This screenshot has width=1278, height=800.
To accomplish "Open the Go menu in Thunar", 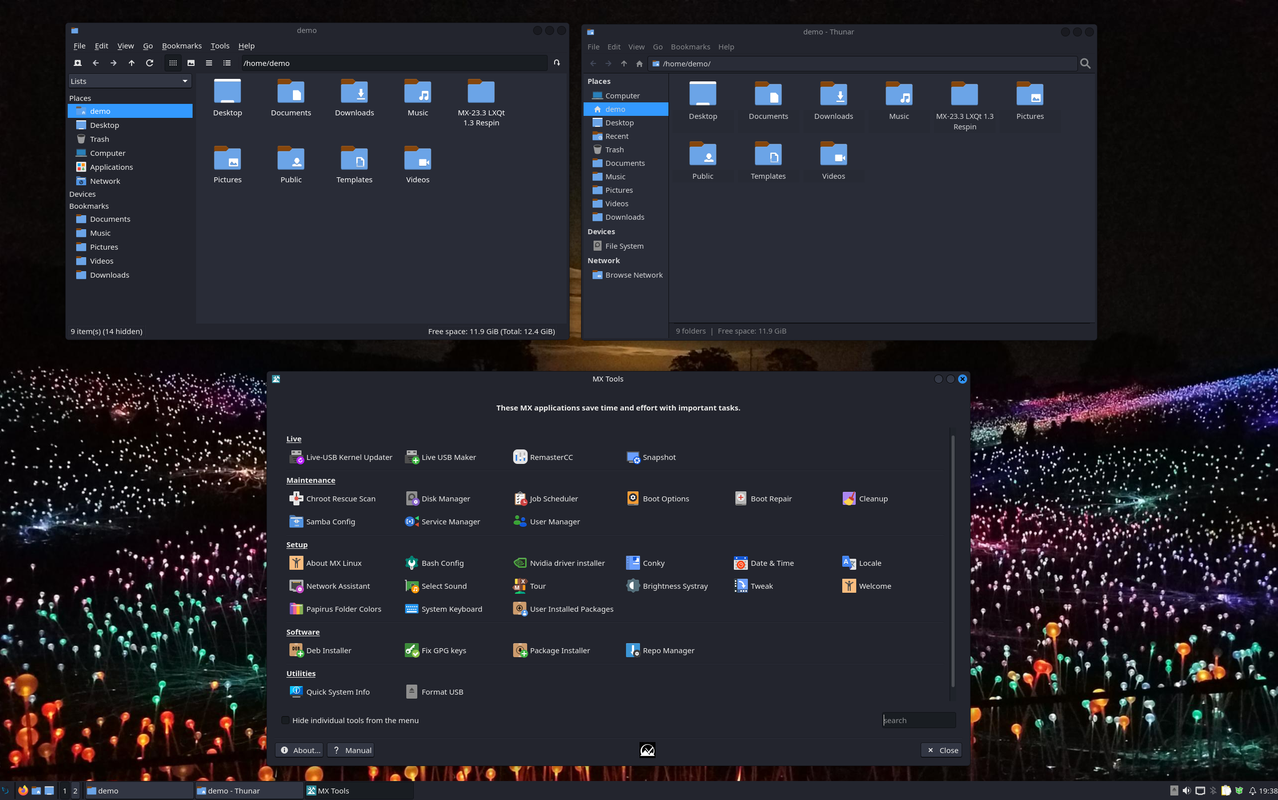I will [x=658, y=47].
